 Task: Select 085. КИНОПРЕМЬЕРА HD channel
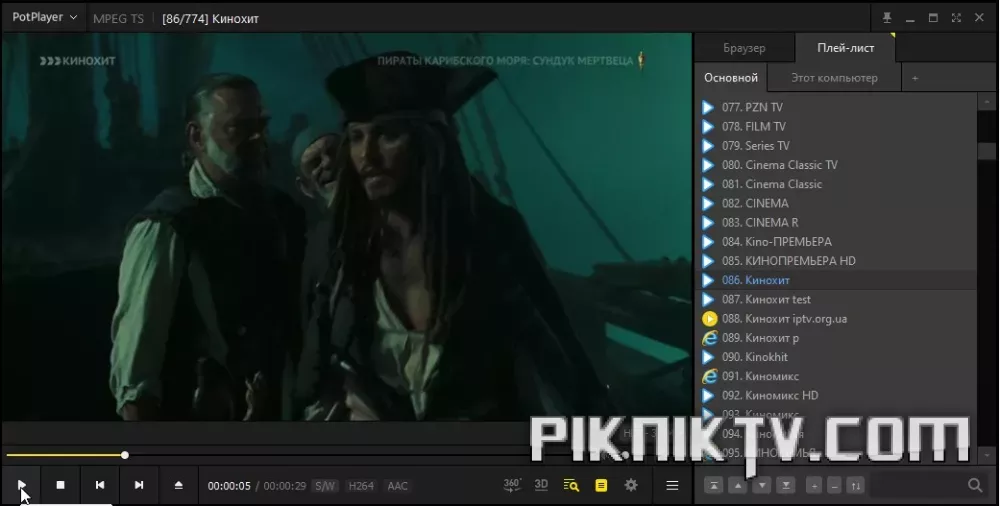click(835, 260)
